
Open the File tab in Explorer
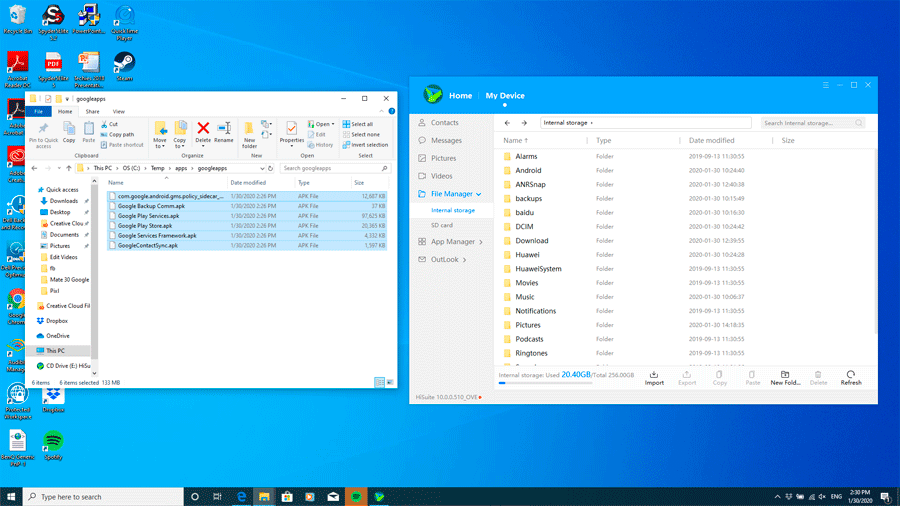38,111
